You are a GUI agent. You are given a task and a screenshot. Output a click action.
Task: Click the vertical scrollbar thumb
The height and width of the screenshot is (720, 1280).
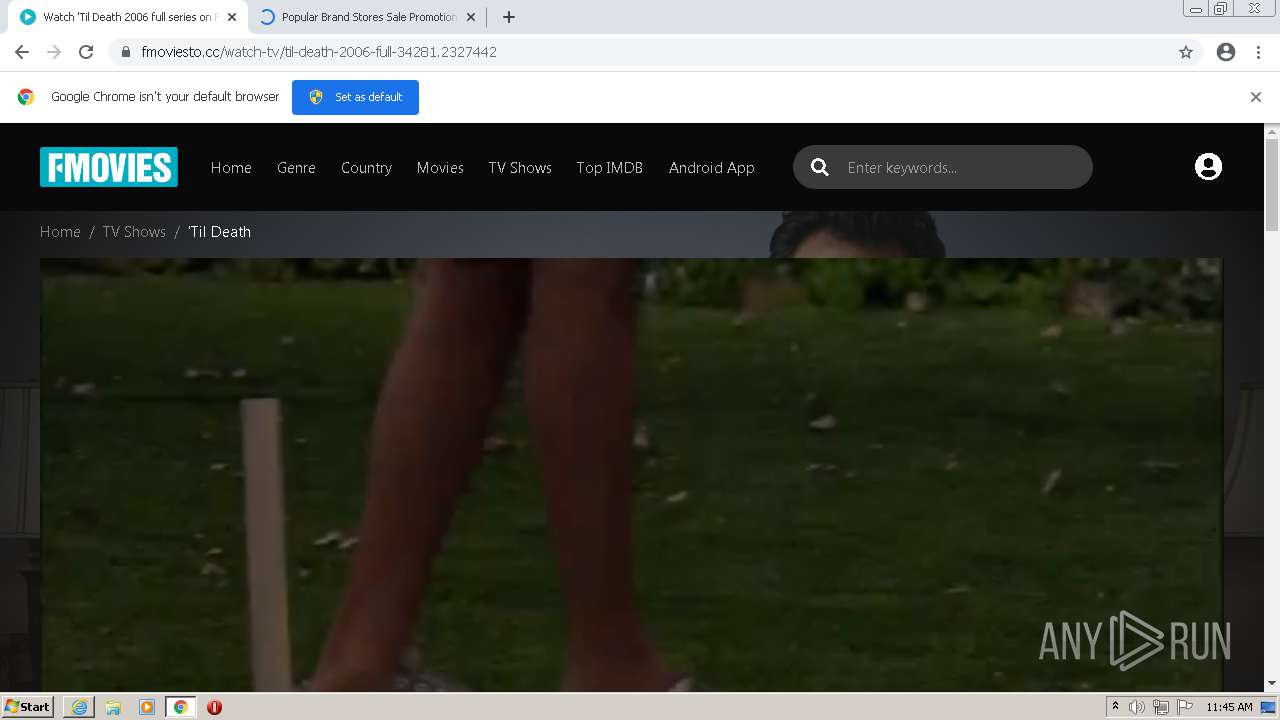tap(1272, 185)
